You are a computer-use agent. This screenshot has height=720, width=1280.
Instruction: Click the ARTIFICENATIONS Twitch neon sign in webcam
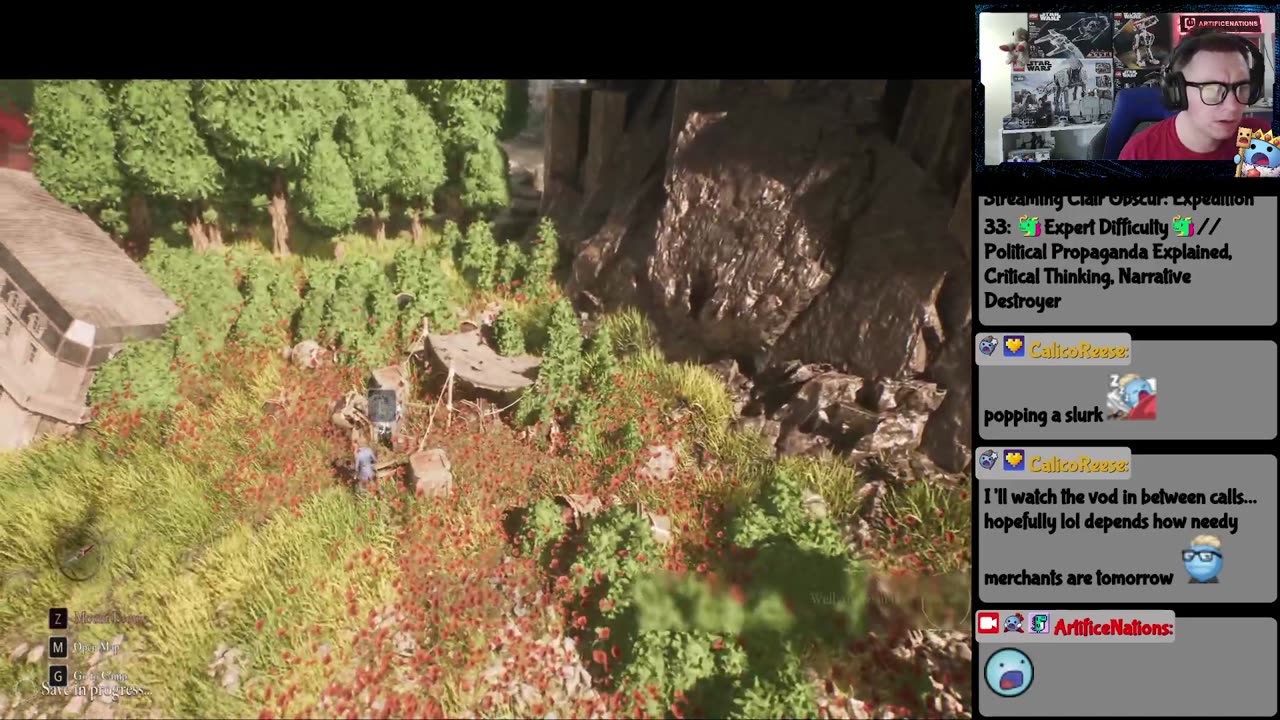point(1219,24)
